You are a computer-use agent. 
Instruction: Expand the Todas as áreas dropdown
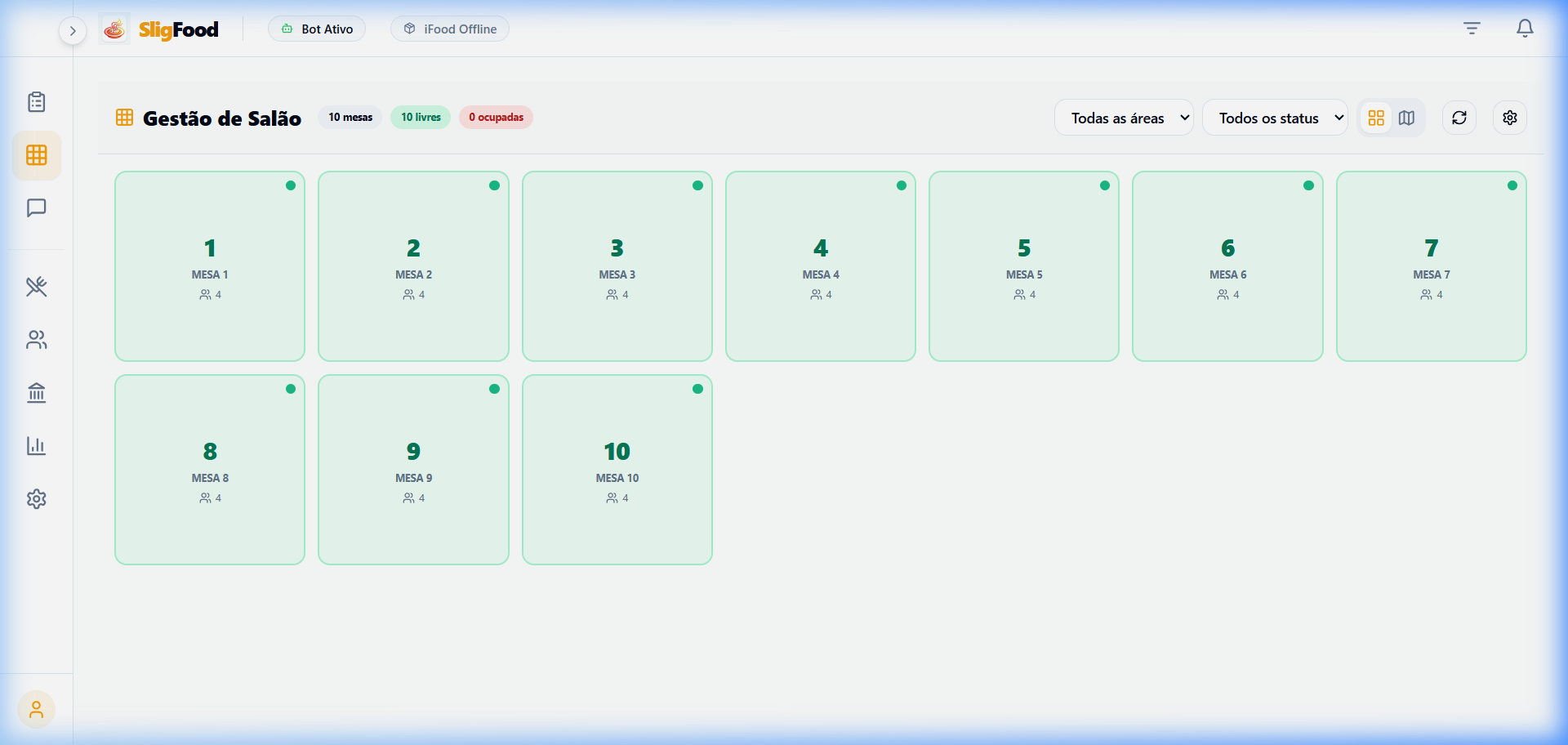tap(1124, 118)
